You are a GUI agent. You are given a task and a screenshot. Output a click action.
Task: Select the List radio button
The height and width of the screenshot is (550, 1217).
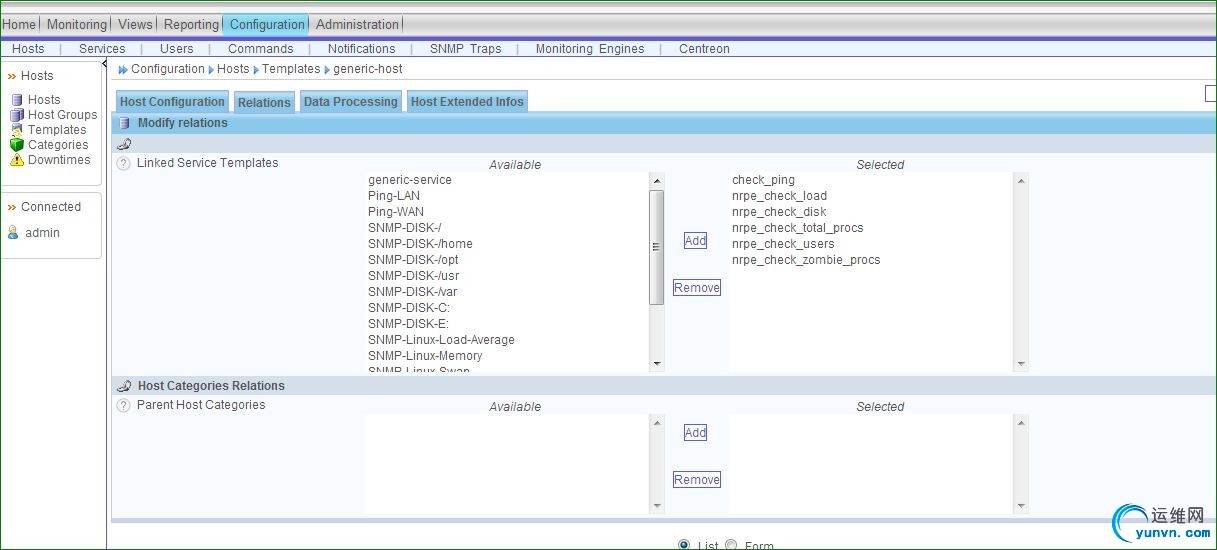click(684, 545)
